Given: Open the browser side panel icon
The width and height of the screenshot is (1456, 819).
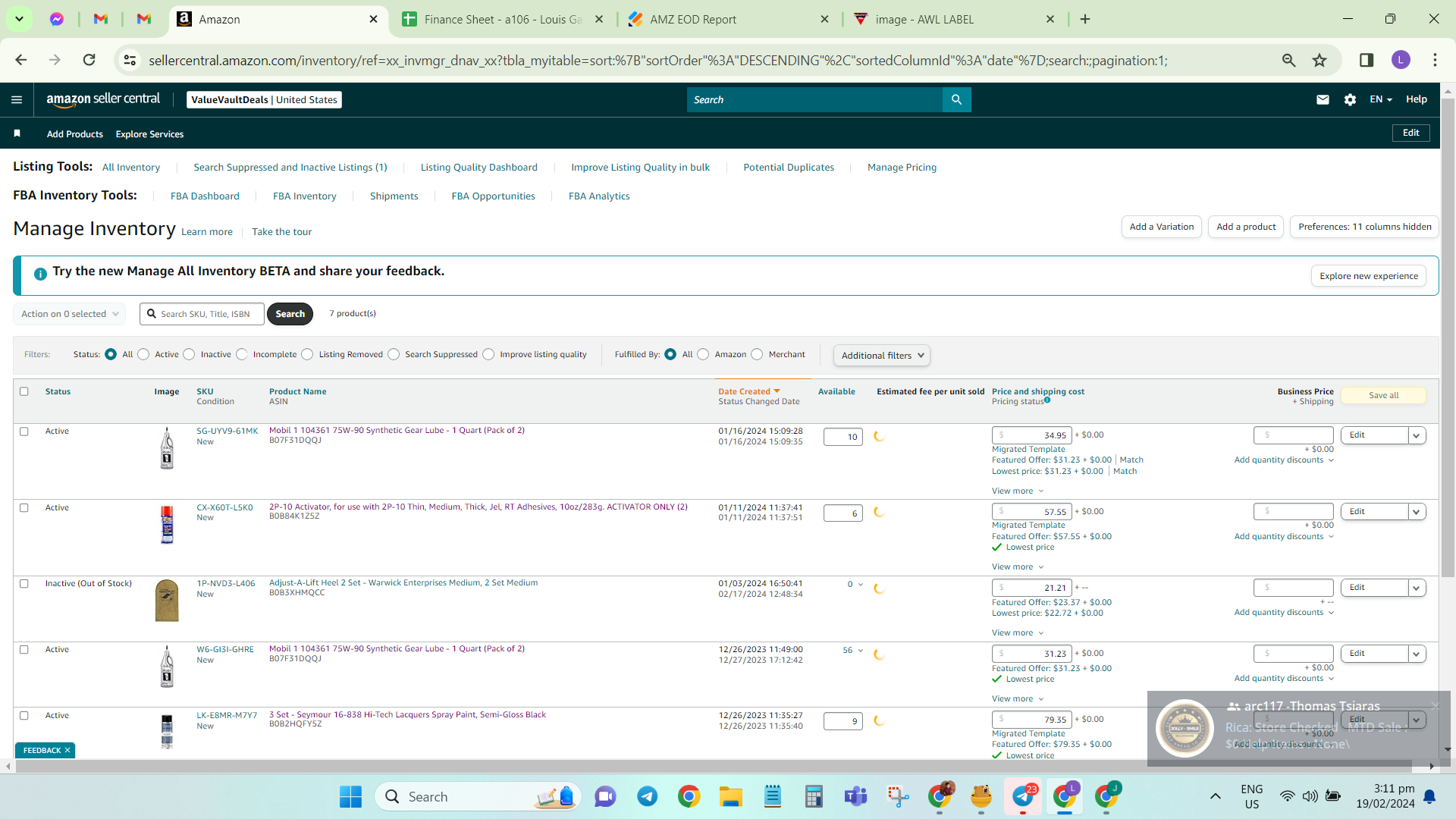Looking at the screenshot, I should pyautogui.click(x=1367, y=60).
